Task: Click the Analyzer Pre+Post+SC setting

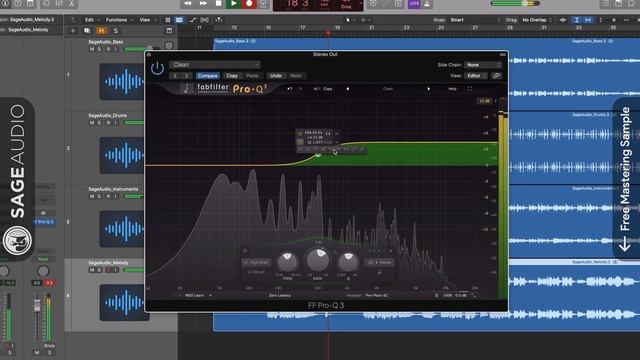Action: pyautogui.click(x=376, y=295)
